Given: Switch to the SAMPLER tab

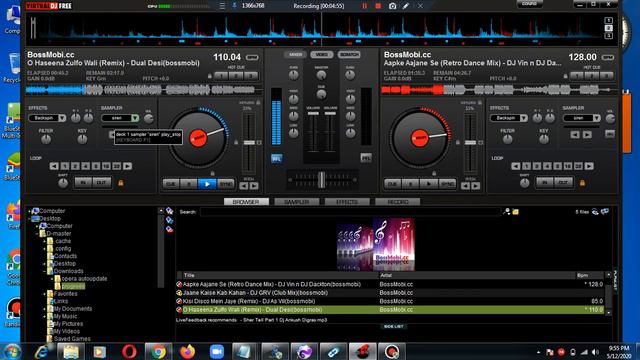Looking at the screenshot, I should tap(297, 202).
